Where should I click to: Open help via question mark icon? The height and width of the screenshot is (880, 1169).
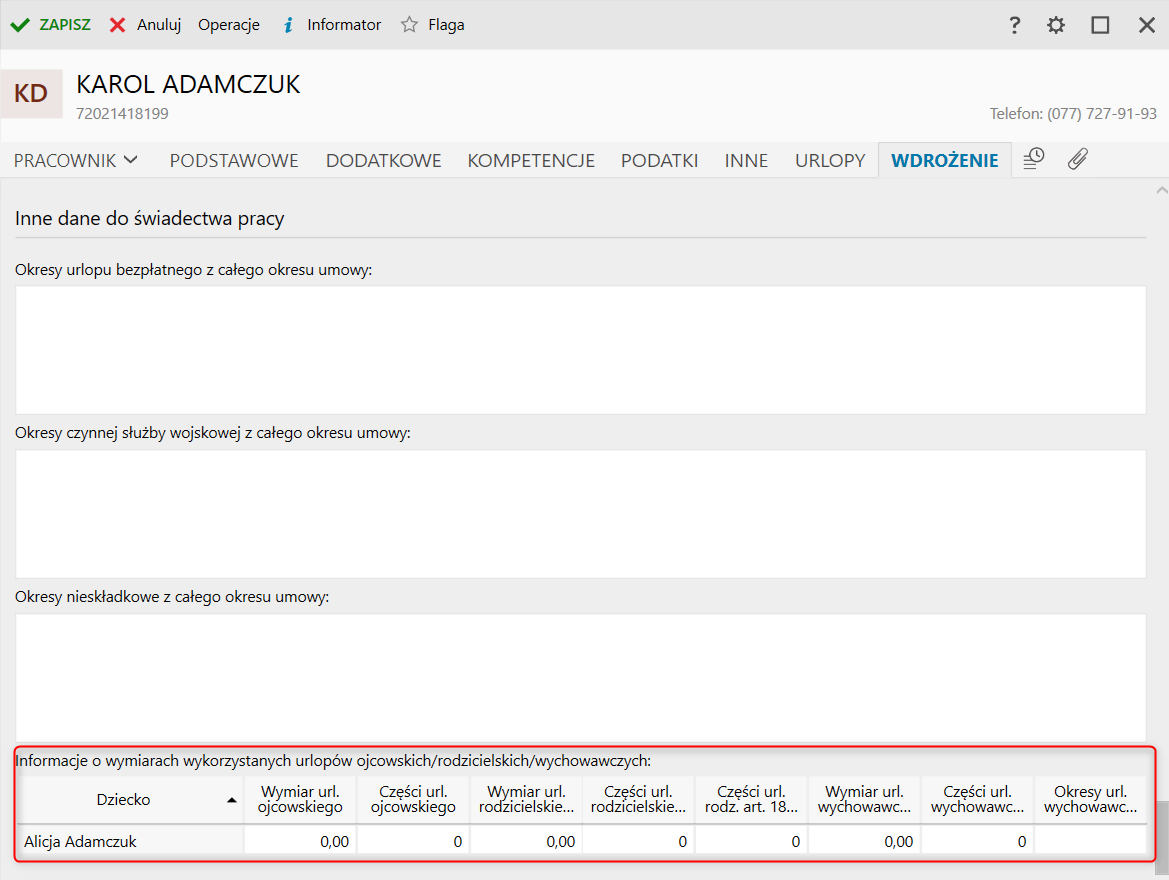click(1014, 25)
